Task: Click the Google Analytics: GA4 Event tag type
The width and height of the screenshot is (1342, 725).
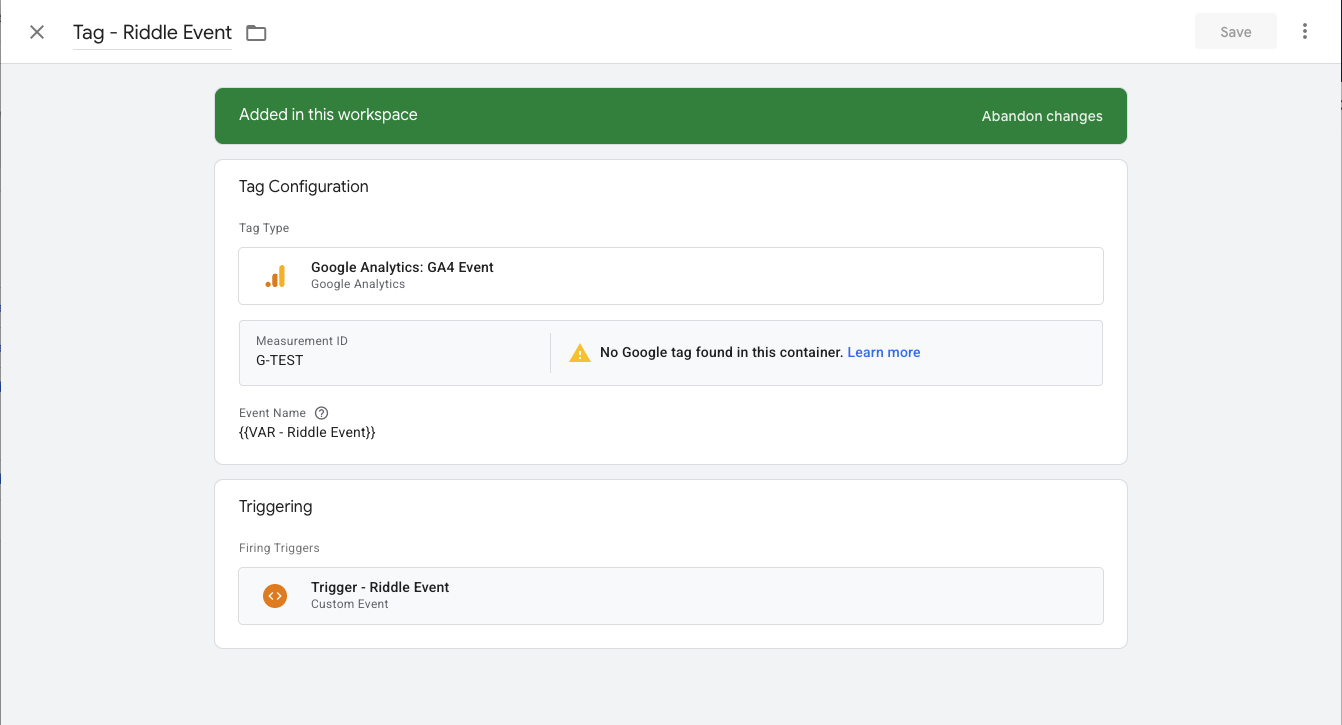Action: point(671,276)
